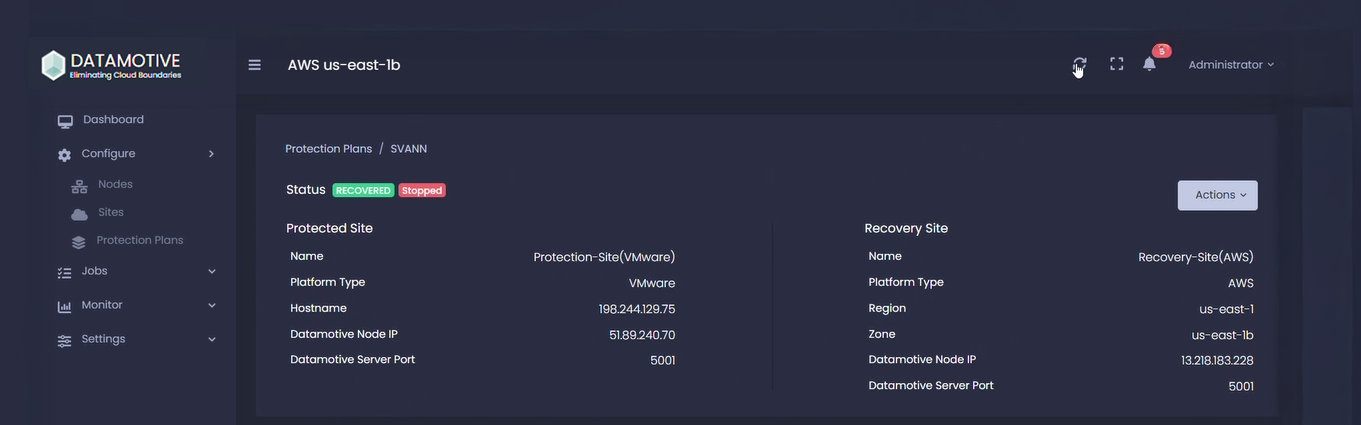Toggle fullscreen mode icon
Screen dimensions: 1361x425
click(x=1117, y=64)
